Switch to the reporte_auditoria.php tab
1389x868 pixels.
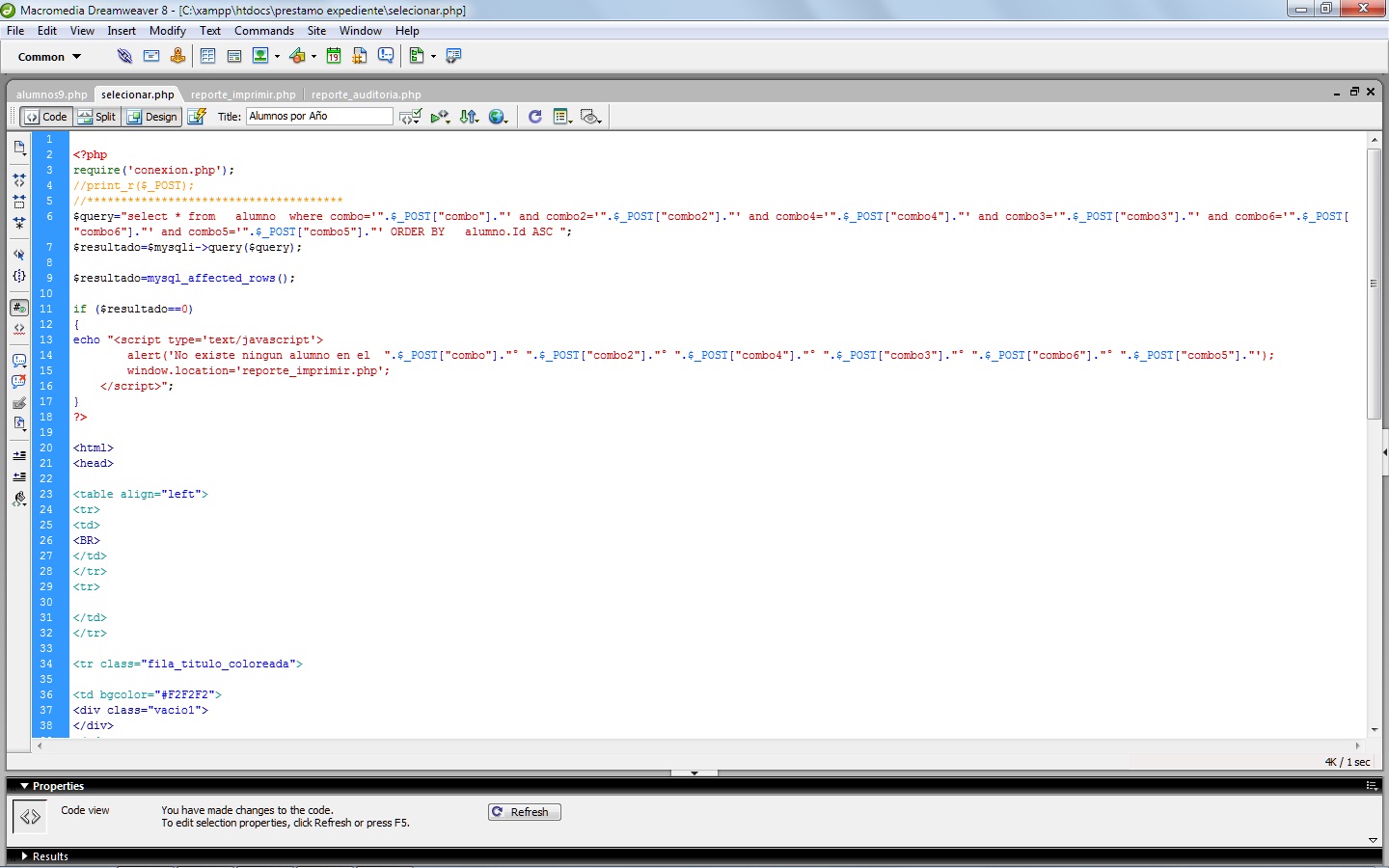(x=367, y=95)
